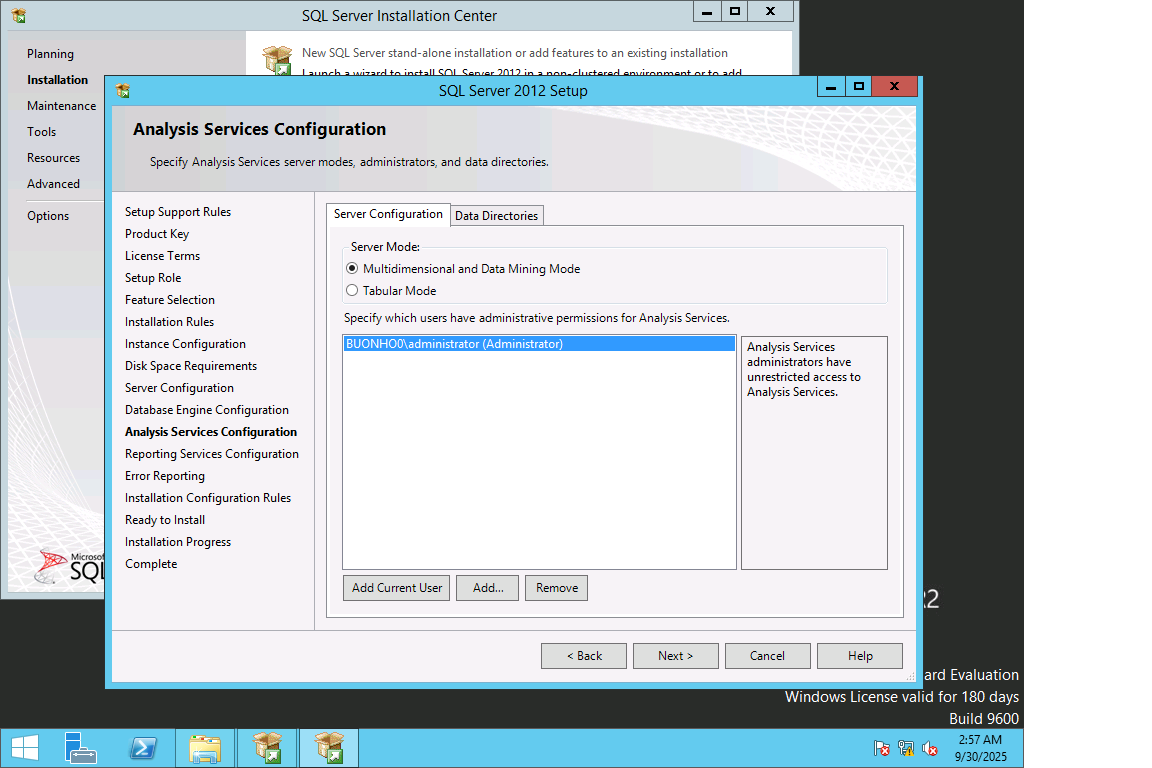
Task: Open Maintenance in Installation Center sidebar
Action: point(61,106)
